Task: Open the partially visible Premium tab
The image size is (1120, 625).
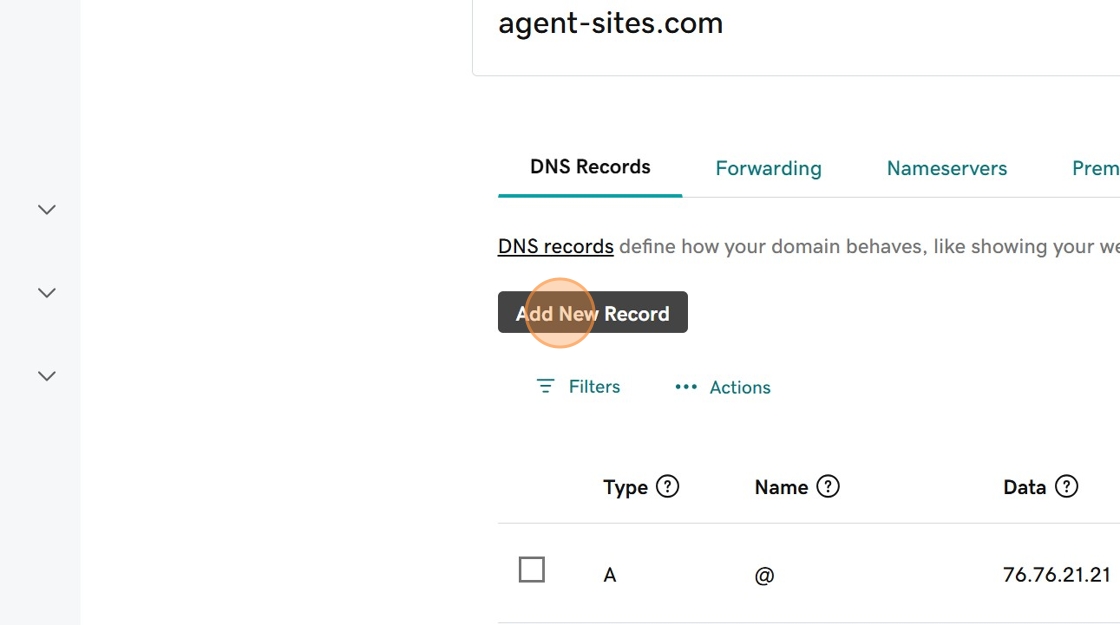Action: 1094,169
